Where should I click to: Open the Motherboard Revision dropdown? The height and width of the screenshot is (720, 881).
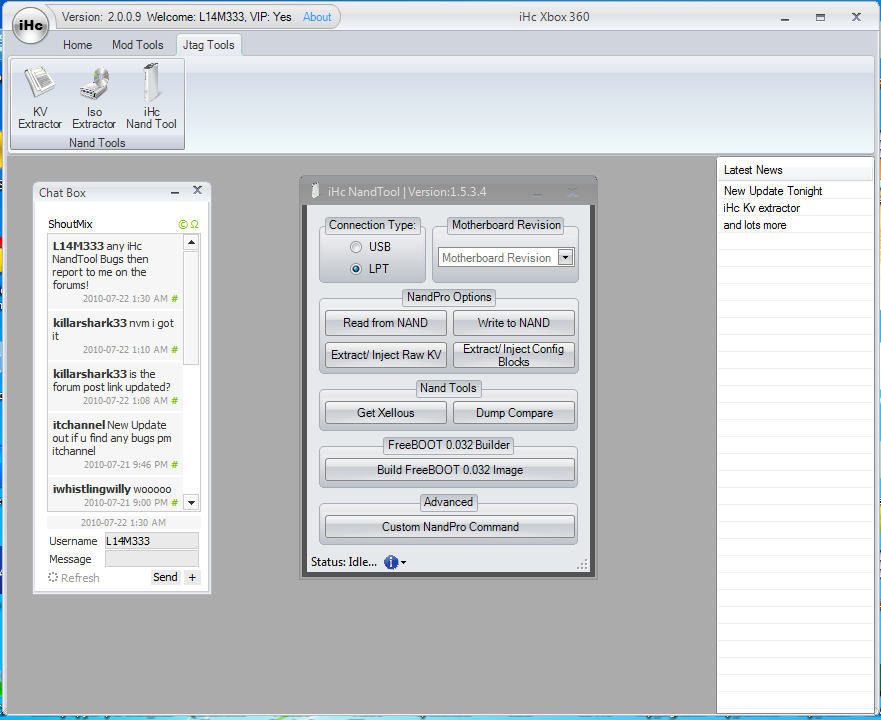[565, 258]
